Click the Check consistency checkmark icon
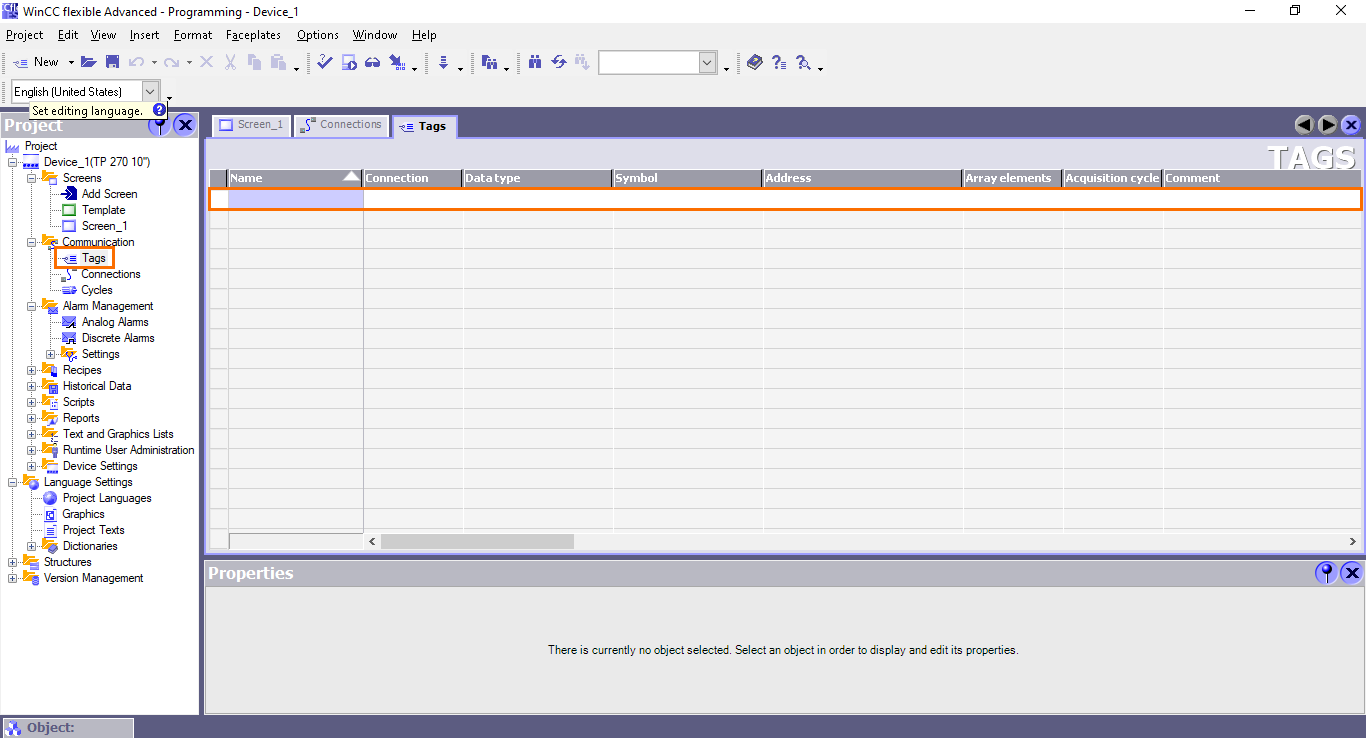Viewport: 1366px width, 738px height. [x=325, y=62]
